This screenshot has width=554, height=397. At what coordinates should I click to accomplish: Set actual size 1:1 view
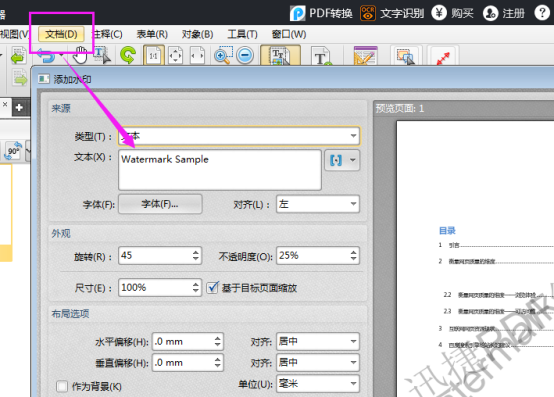[x=154, y=55]
